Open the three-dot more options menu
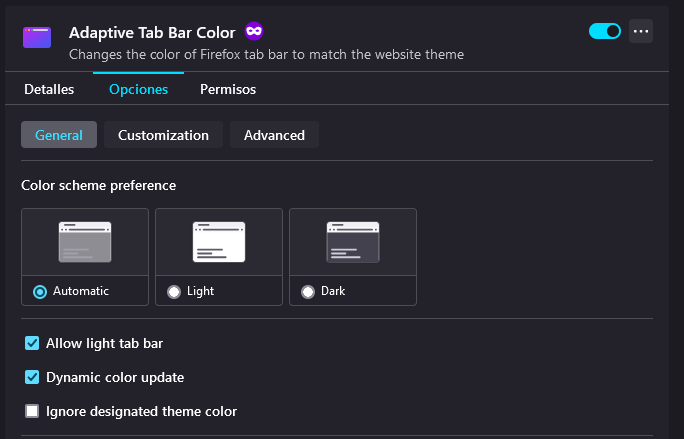Image resolution: width=684 pixels, height=439 pixels. tap(641, 31)
